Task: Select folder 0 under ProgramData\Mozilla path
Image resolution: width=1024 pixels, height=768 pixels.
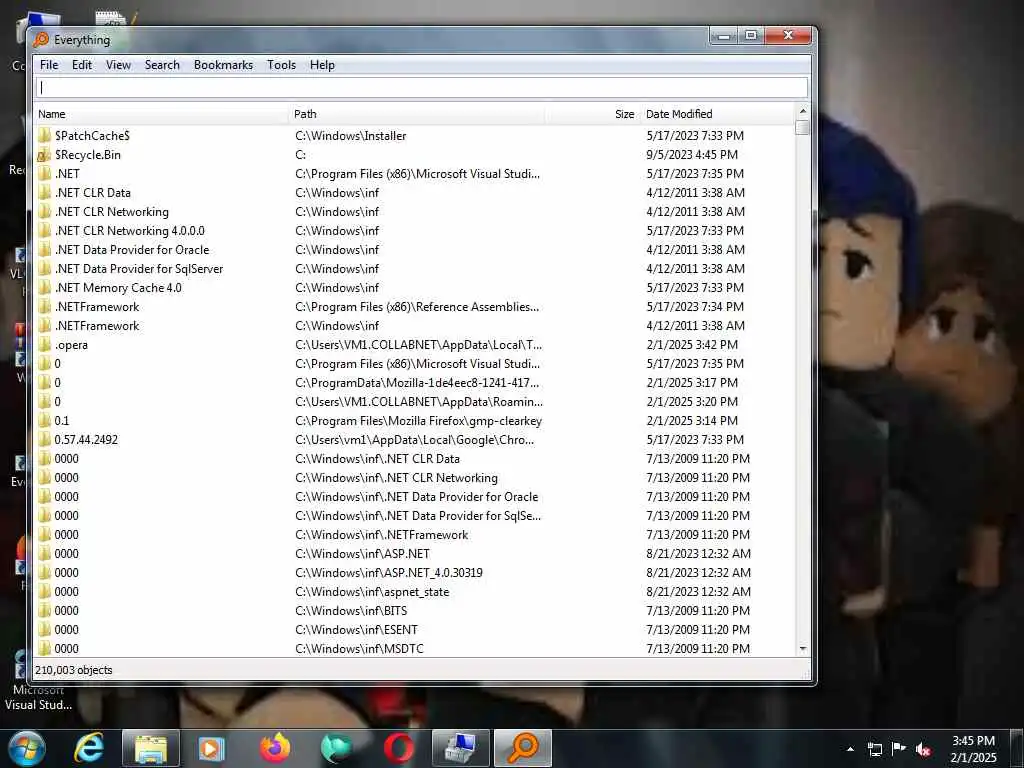Action: 415,383
